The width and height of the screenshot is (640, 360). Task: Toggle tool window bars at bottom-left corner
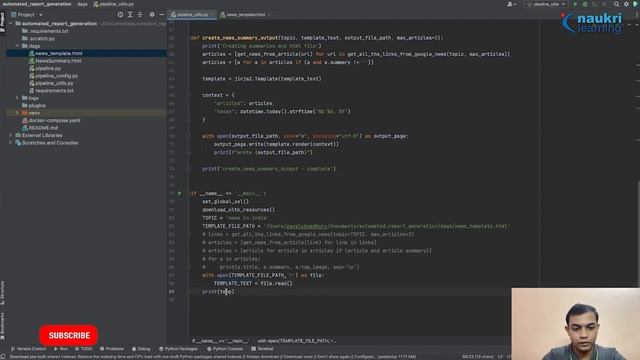3,357
